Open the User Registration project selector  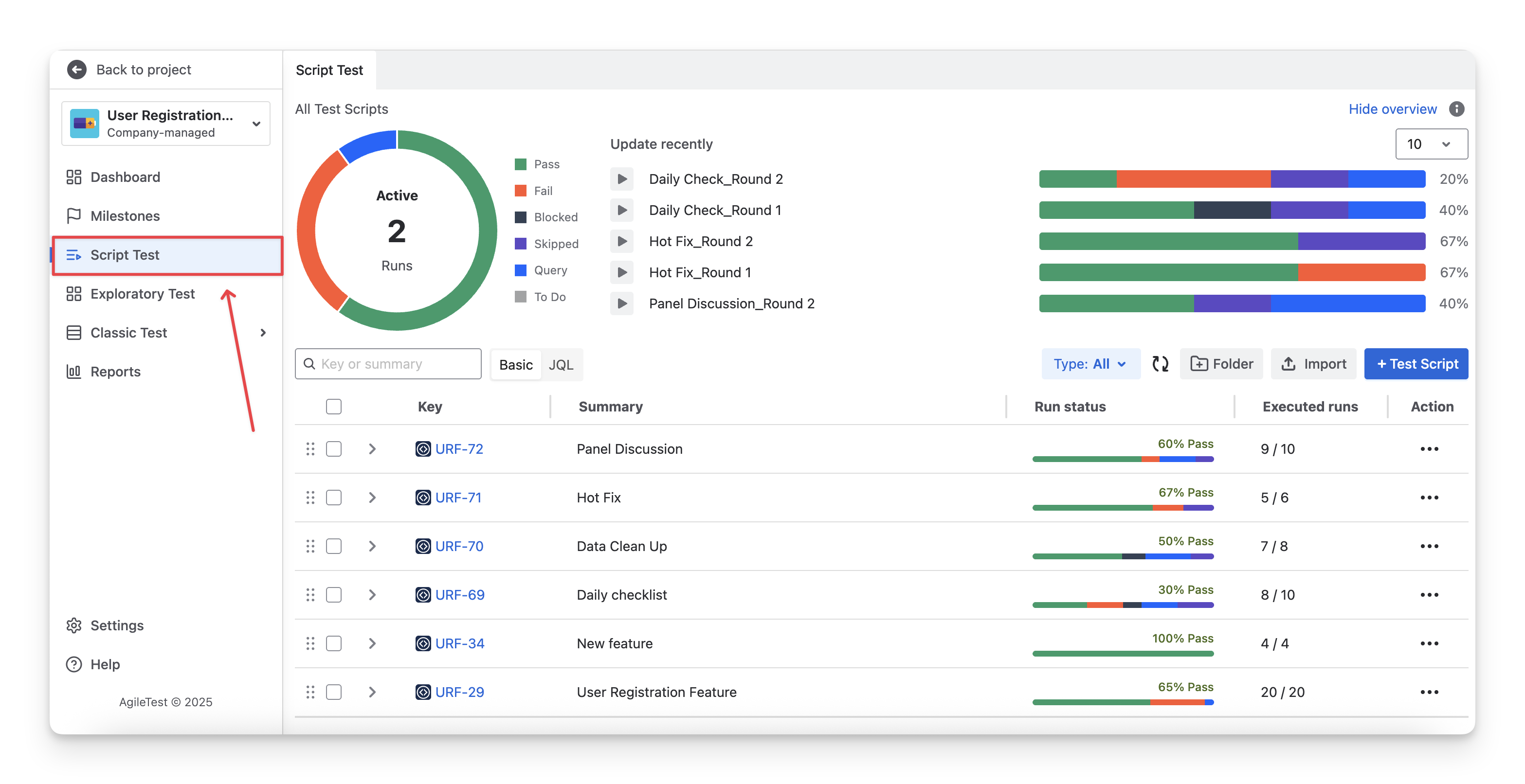coord(166,123)
